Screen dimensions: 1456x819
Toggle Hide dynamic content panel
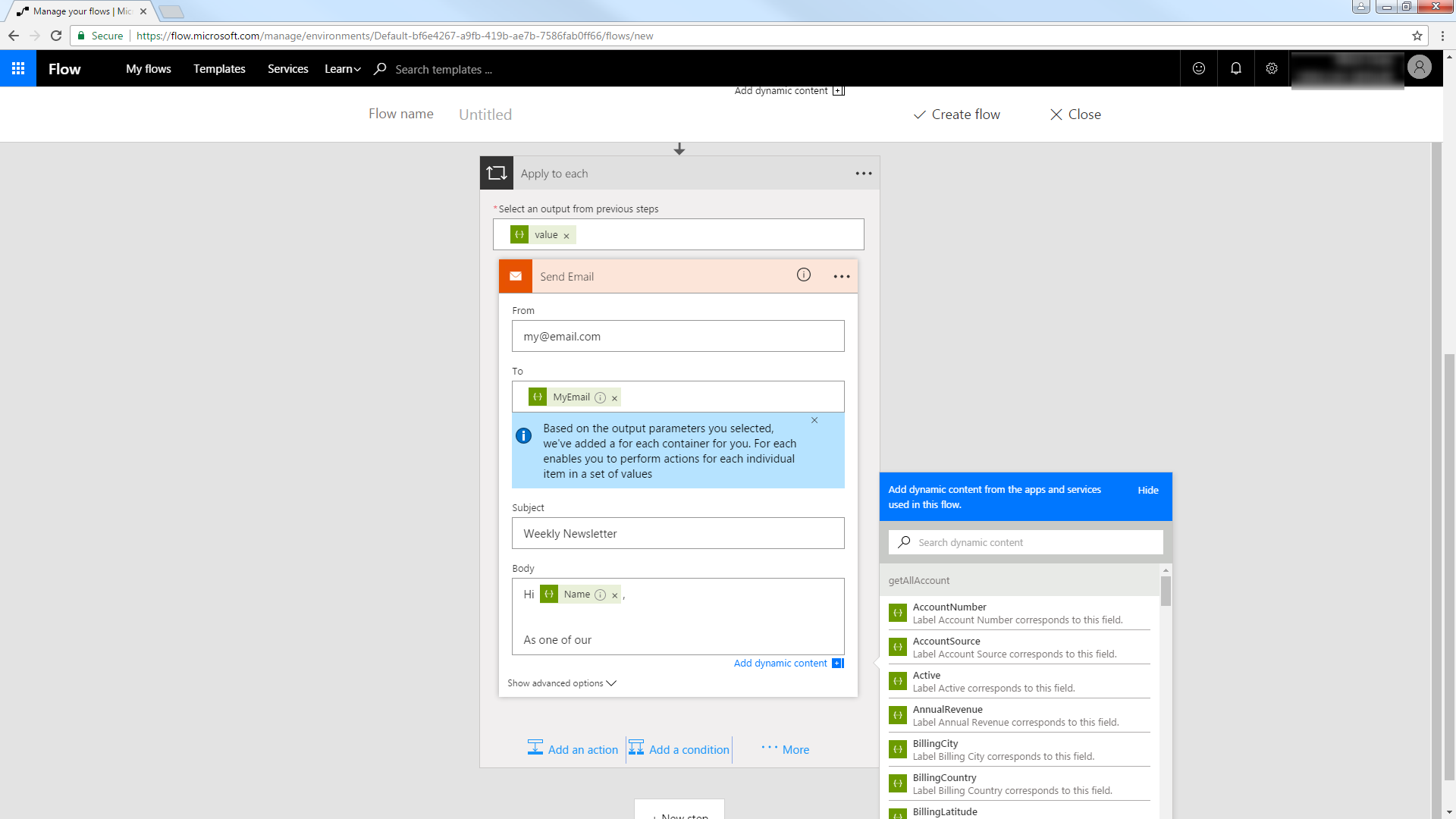(1148, 490)
